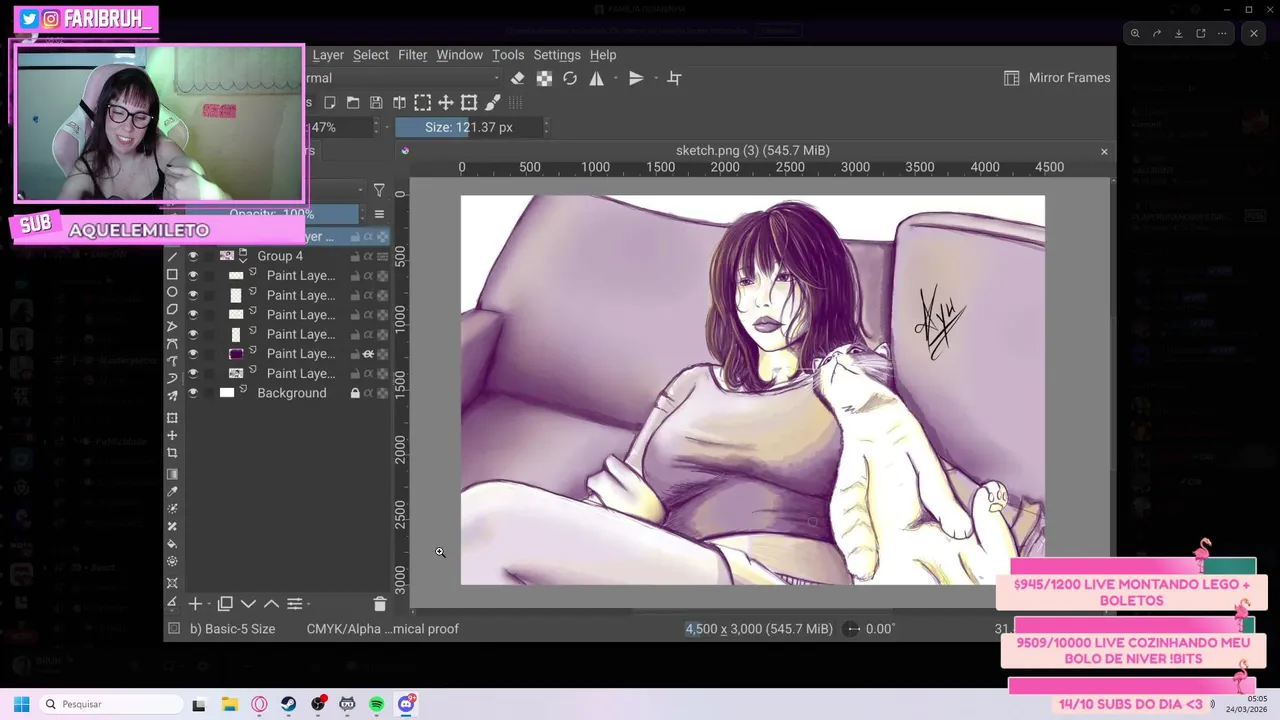Close the sketch.png document tab
Image resolution: width=1280 pixels, height=720 pixels.
tap(1104, 151)
